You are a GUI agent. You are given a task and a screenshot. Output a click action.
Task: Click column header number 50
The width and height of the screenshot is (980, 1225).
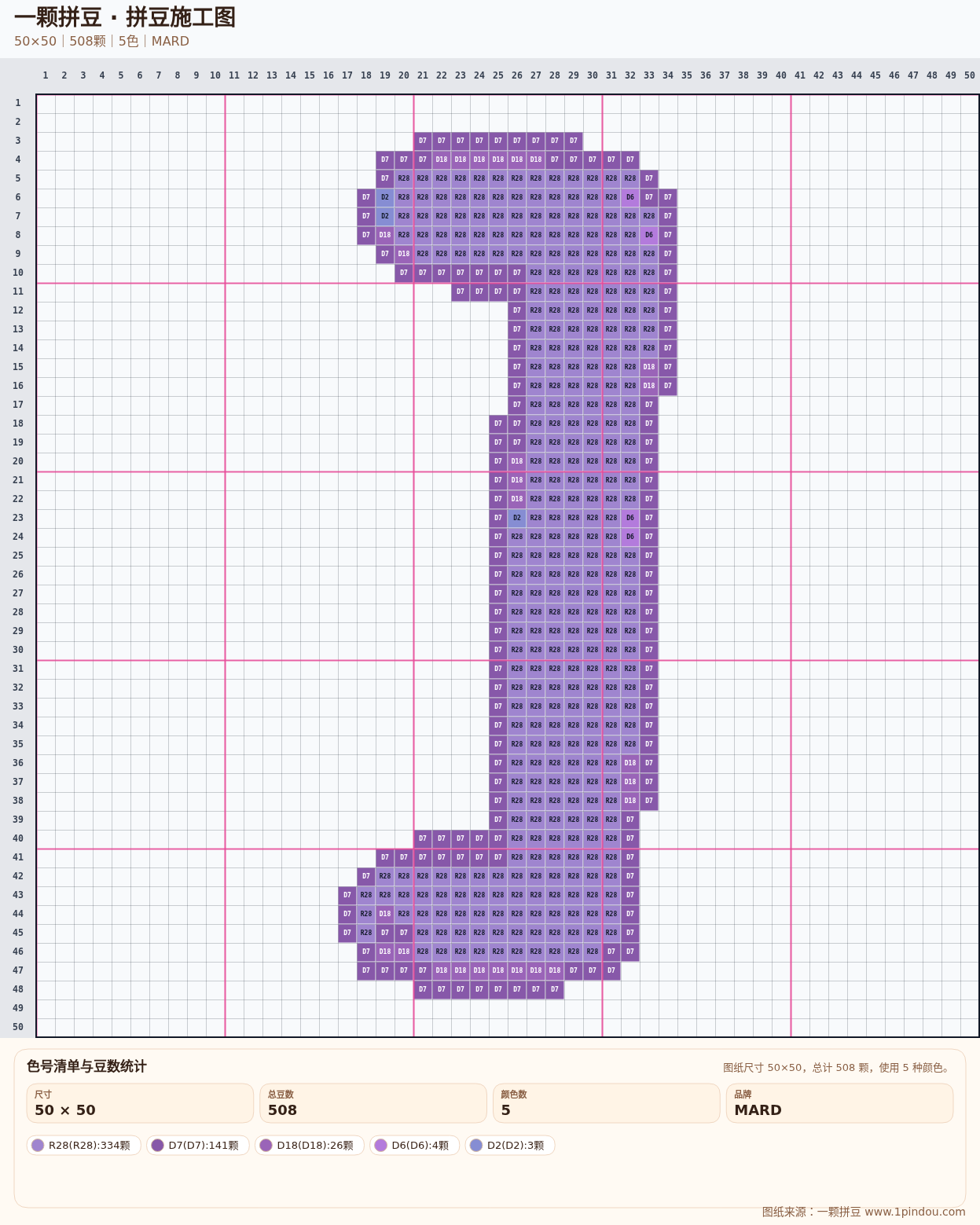click(x=970, y=75)
